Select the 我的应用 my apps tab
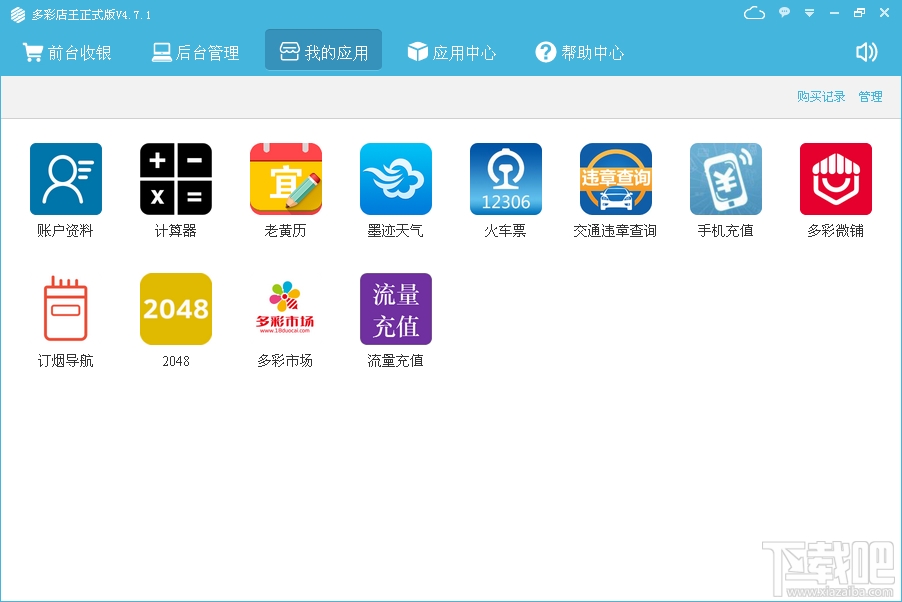The image size is (902, 602). pyautogui.click(x=323, y=50)
